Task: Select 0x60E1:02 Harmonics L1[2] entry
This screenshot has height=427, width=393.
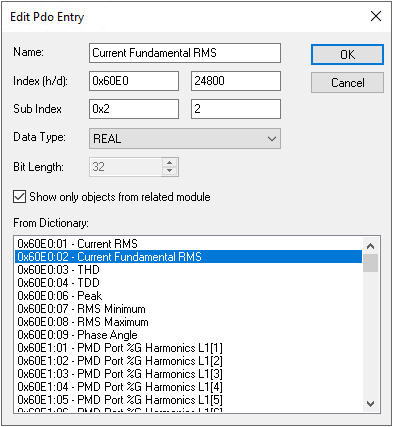Action: (x=188, y=361)
